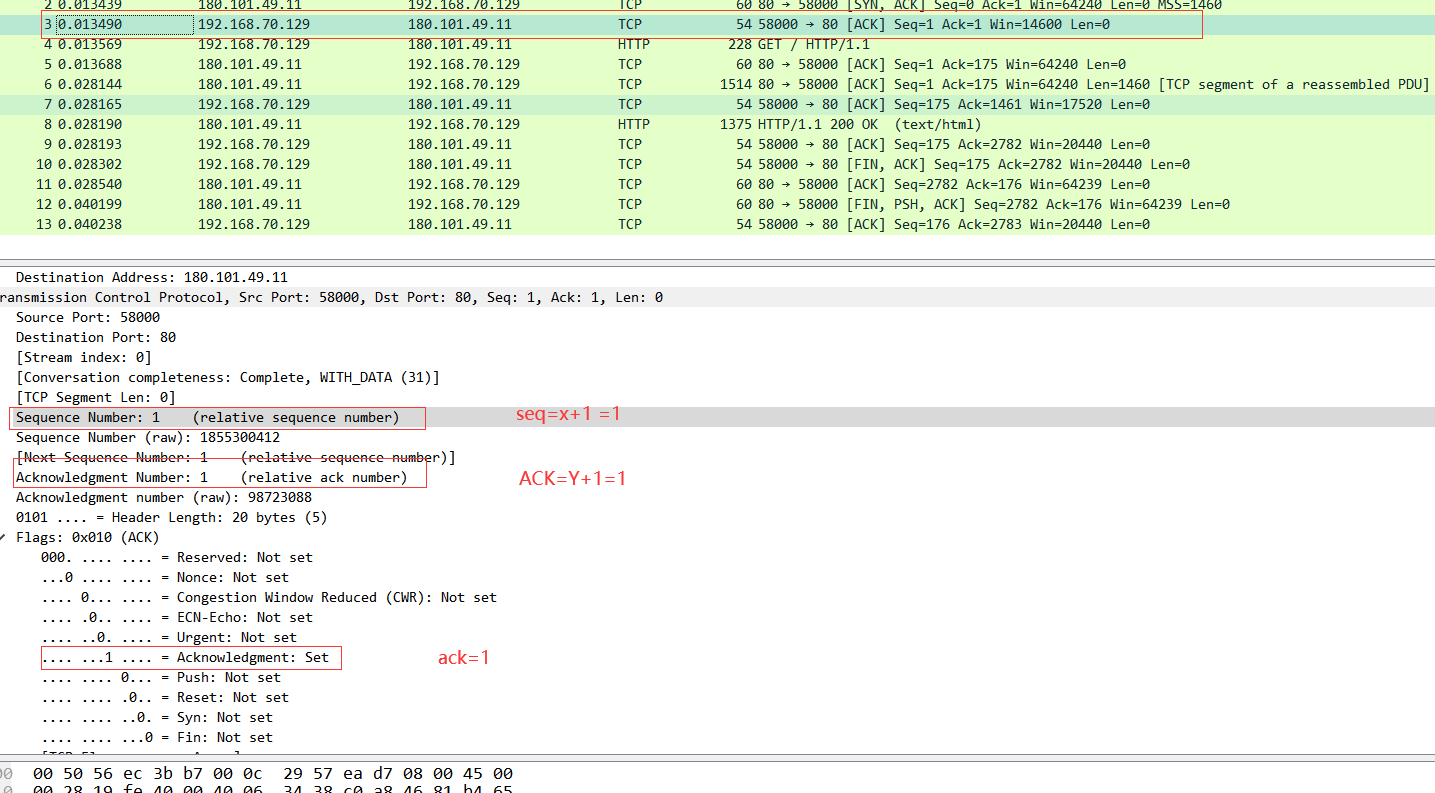Screen dimensions: 1435x793
Task: Select the Destination Port: 80 field
Action: click(x=96, y=337)
